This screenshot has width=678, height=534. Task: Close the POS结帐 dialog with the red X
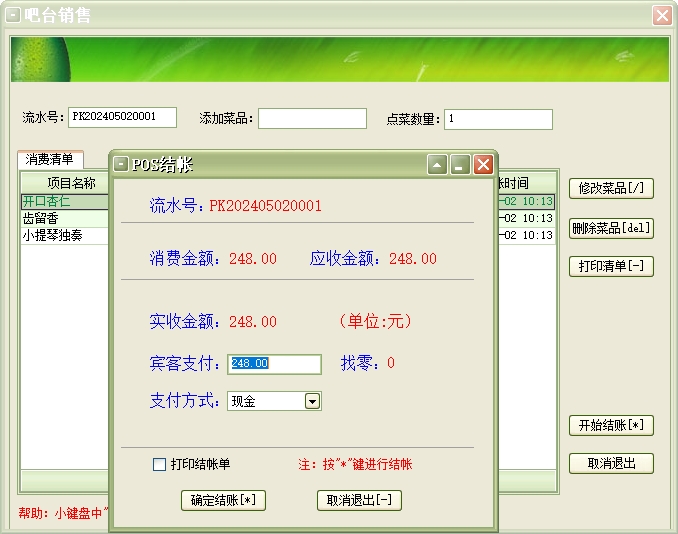(x=483, y=165)
